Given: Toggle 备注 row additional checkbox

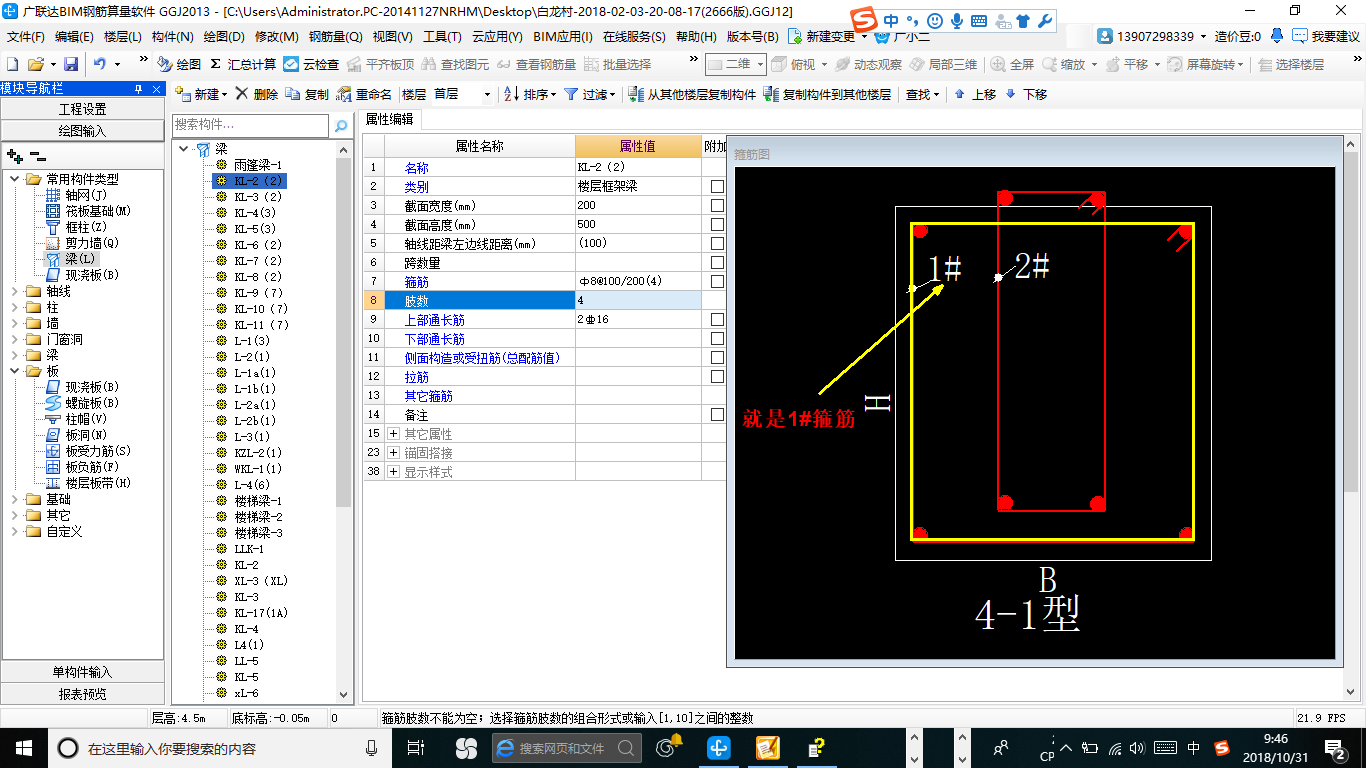Looking at the screenshot, I should coord(717,415).
